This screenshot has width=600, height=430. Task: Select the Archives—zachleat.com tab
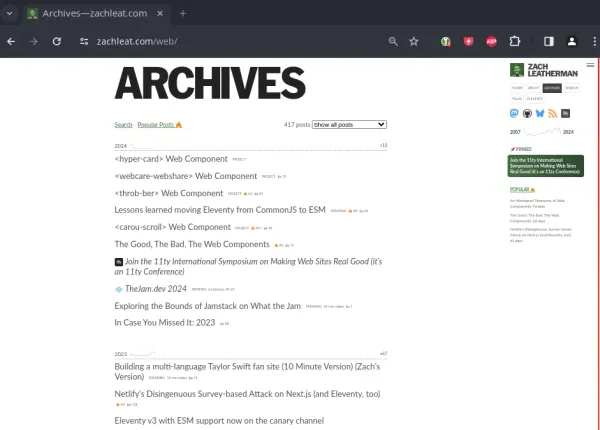tap(95, 13)
